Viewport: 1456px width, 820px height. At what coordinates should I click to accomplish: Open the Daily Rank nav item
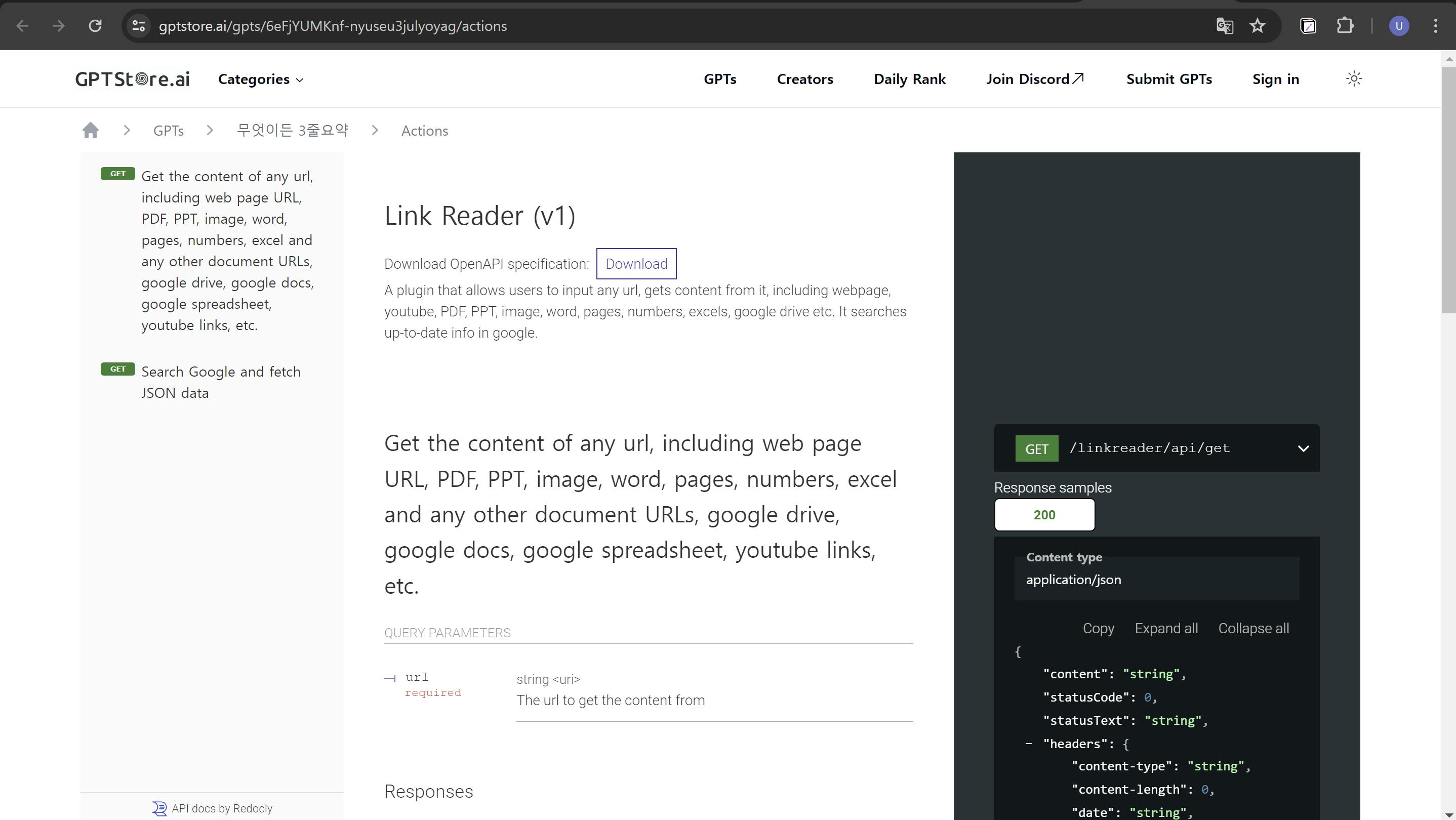tap(909, 79)
